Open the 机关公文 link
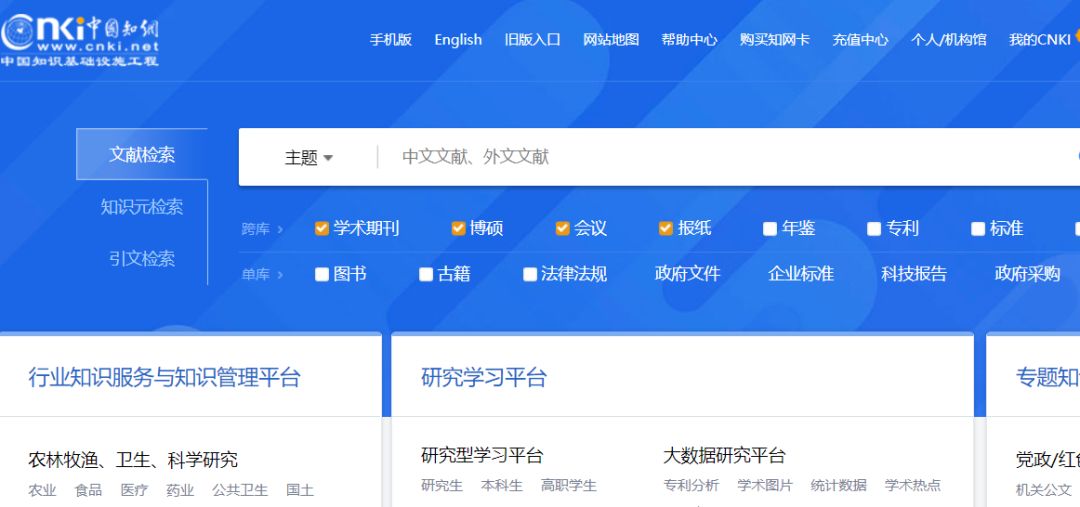This screenshot has height=507, width=1080. coord(1043,490)
